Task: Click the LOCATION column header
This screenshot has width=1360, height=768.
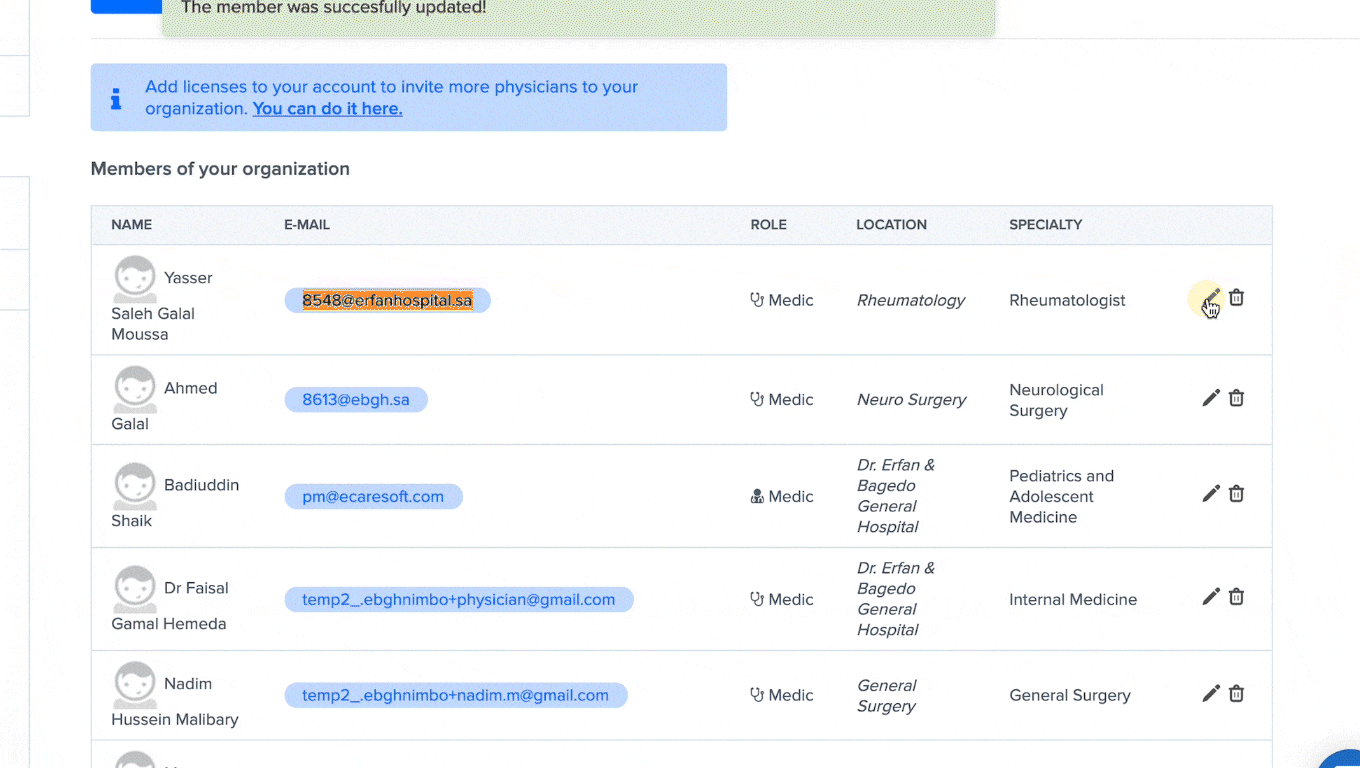Action: click(892, 225)
